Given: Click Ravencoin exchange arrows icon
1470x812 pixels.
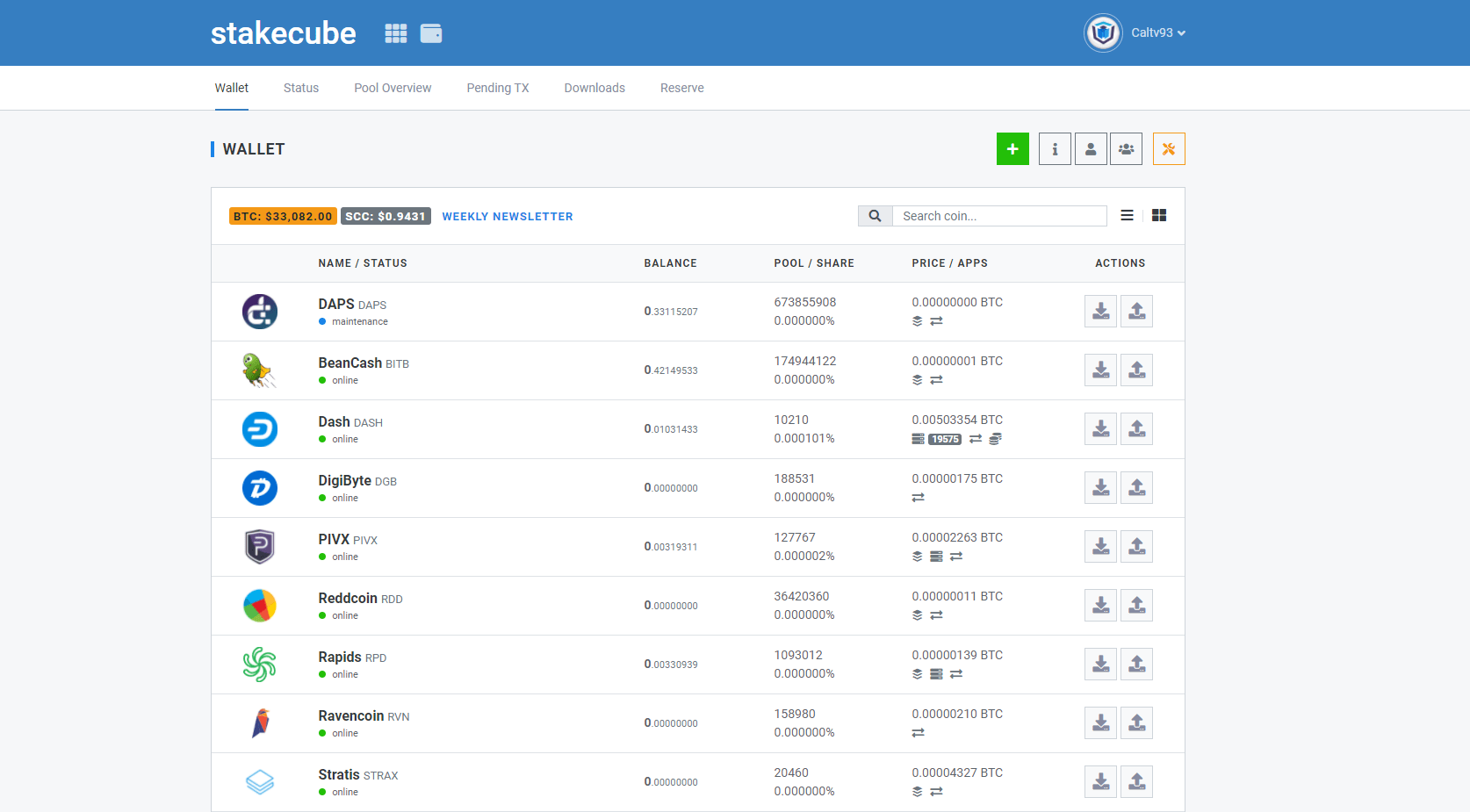Looking at the screenshot, I should click(918, 733).
